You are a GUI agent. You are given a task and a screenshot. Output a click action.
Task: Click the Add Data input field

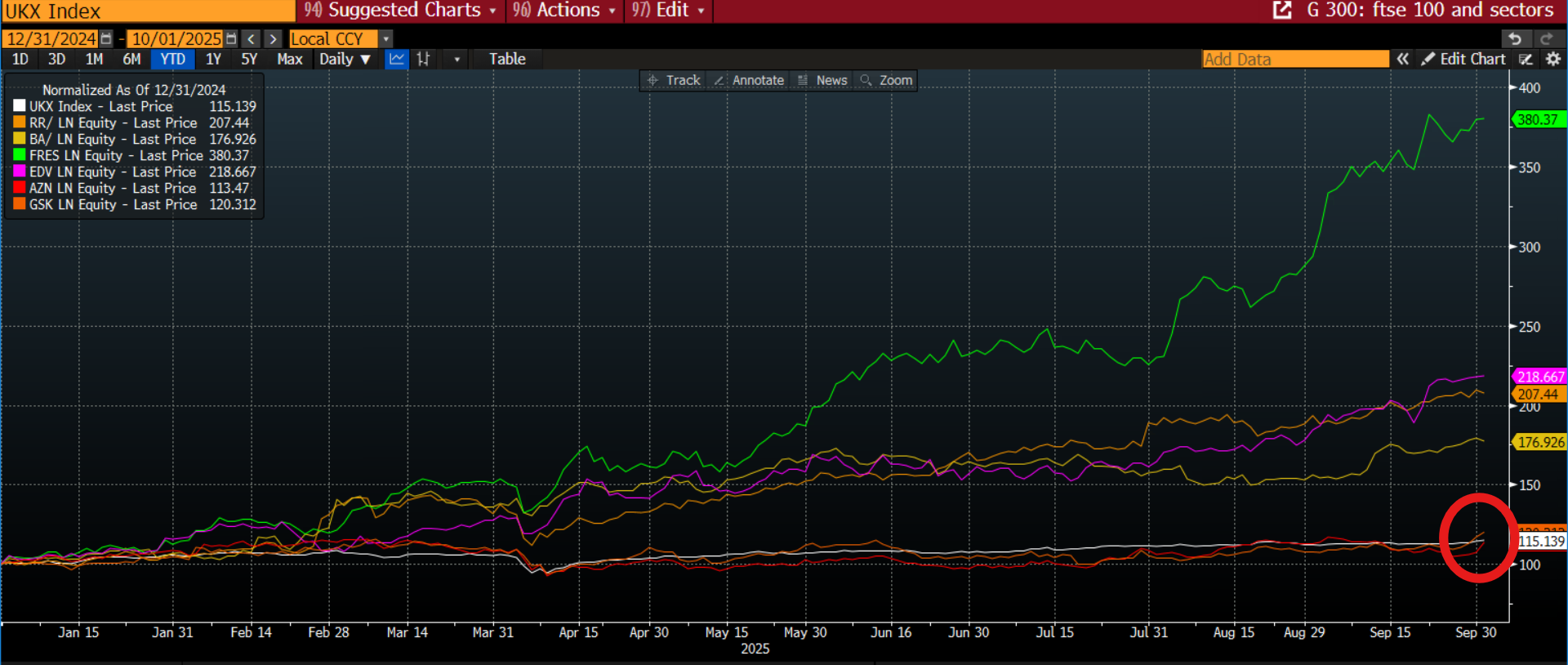[1295, 59]
